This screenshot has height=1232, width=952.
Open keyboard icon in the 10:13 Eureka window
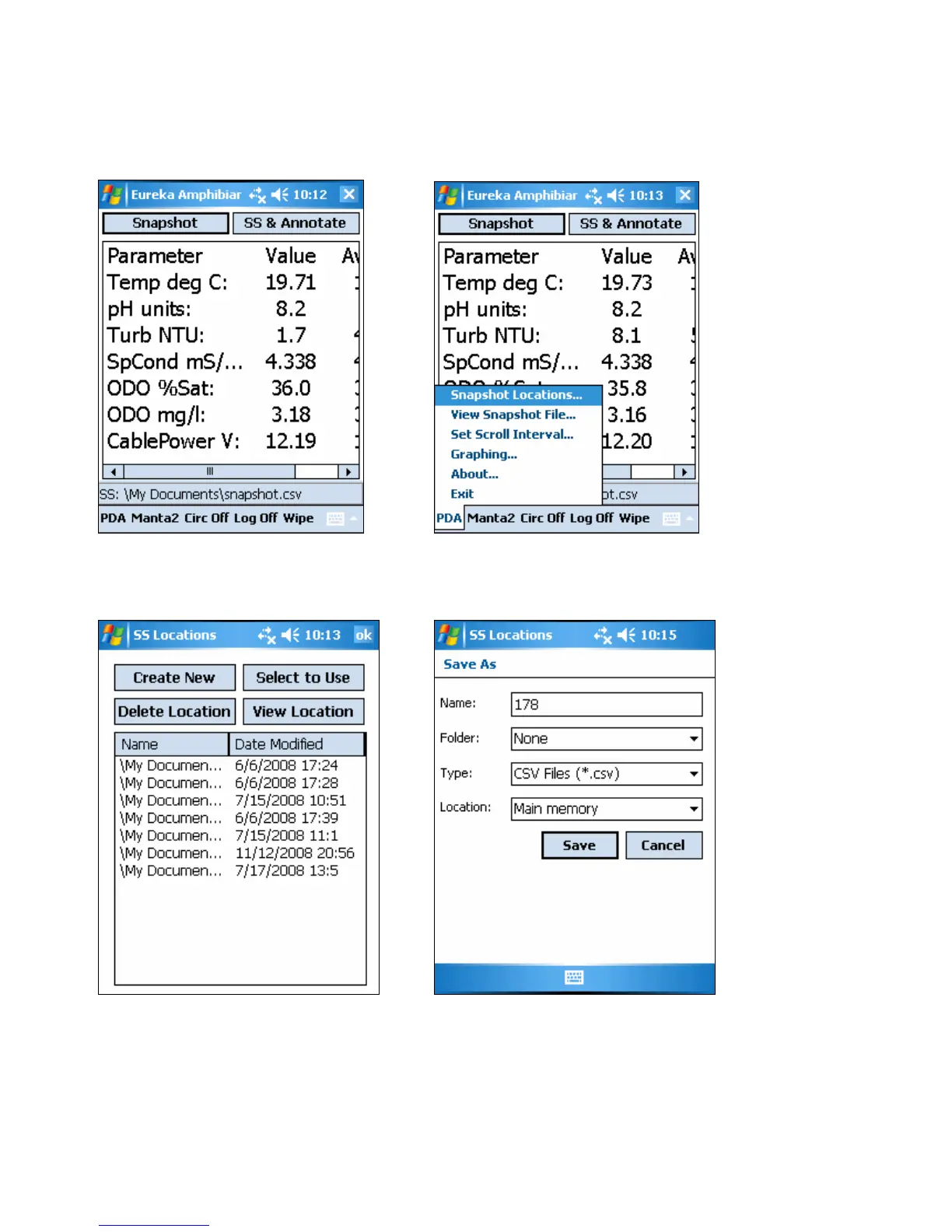(672, 519)
